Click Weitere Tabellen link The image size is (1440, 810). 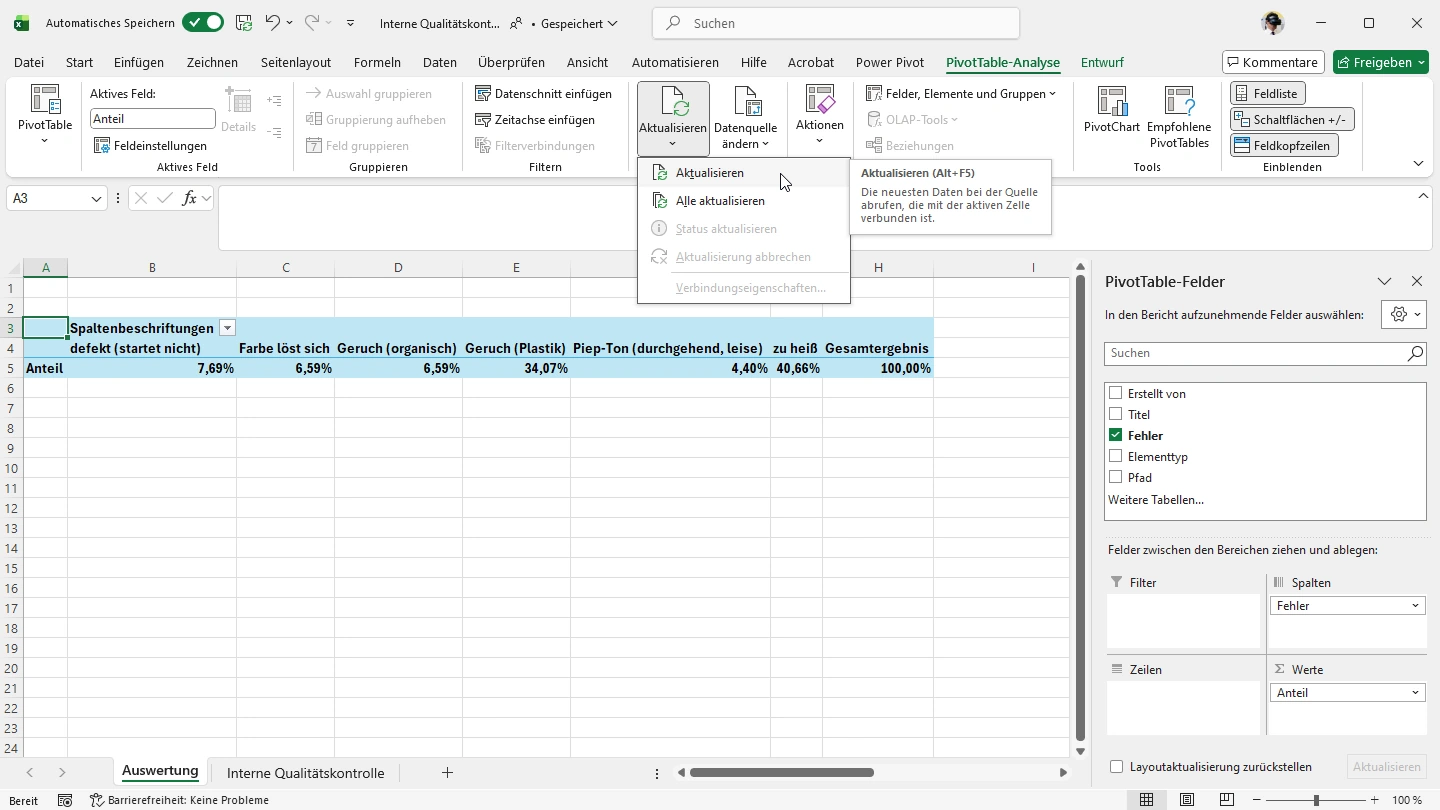click(1155, 500)
